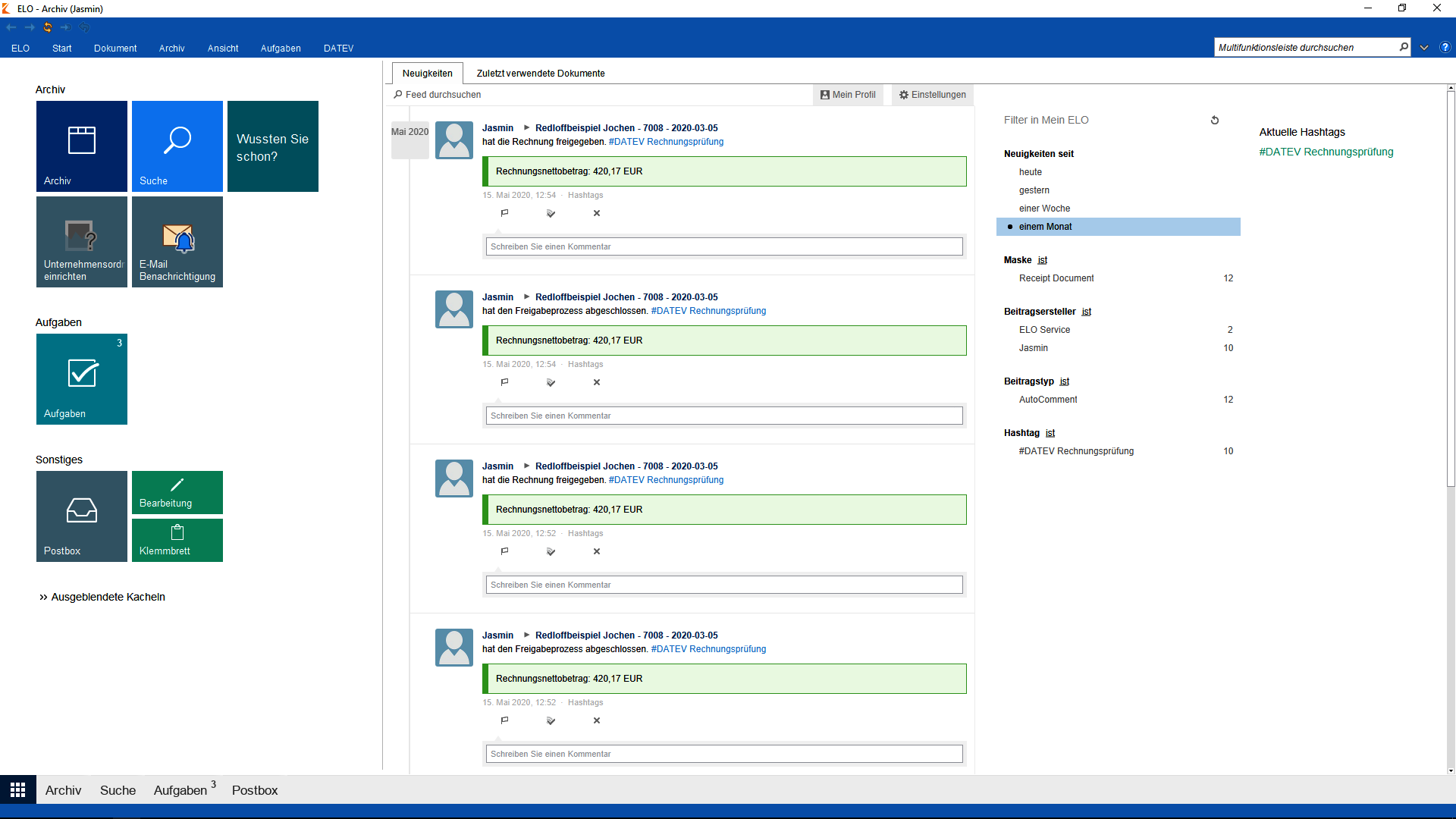Click the scrollbar down arrow at bottom right
Viewport: 1456px width, 819px height.
[1451, 770]
